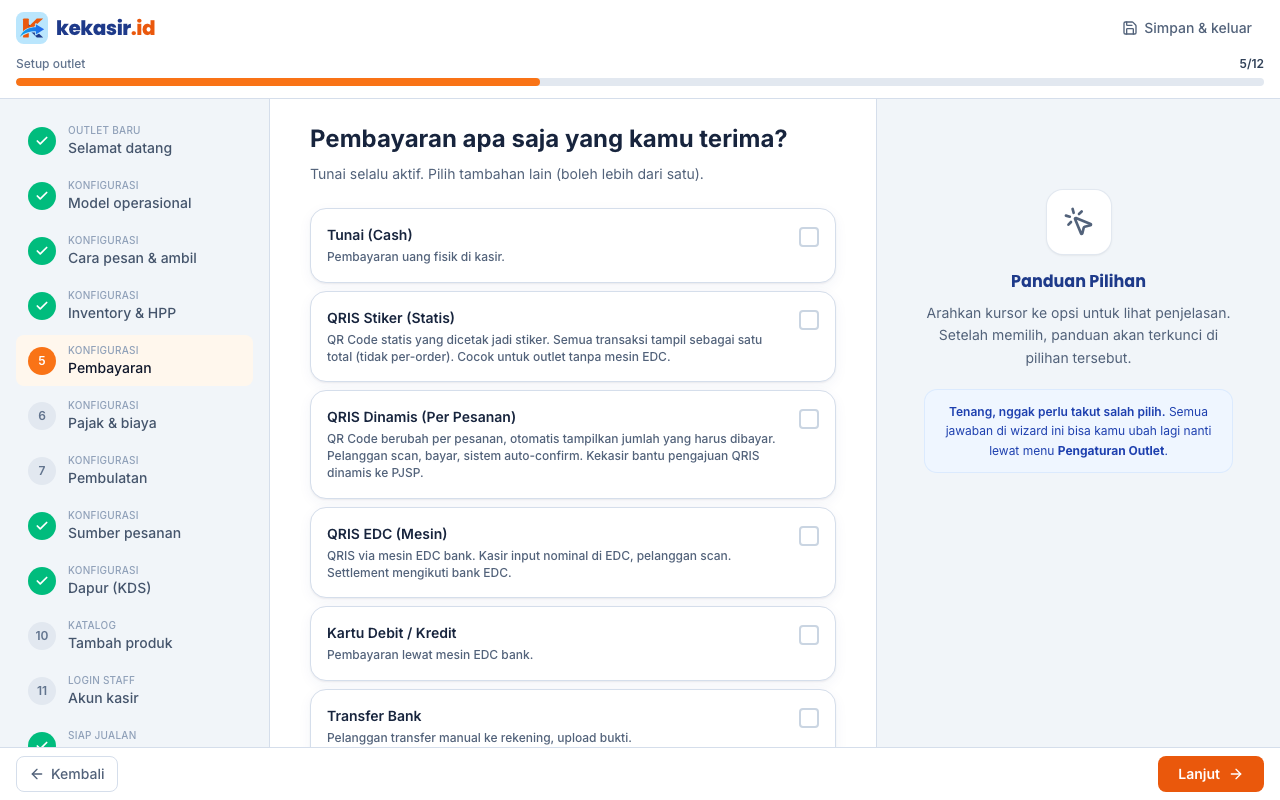Check the QRIS Dinamis (Per Pesanan) option
This screenshot has width=1280, height=800.
click(x=809, y=419)
